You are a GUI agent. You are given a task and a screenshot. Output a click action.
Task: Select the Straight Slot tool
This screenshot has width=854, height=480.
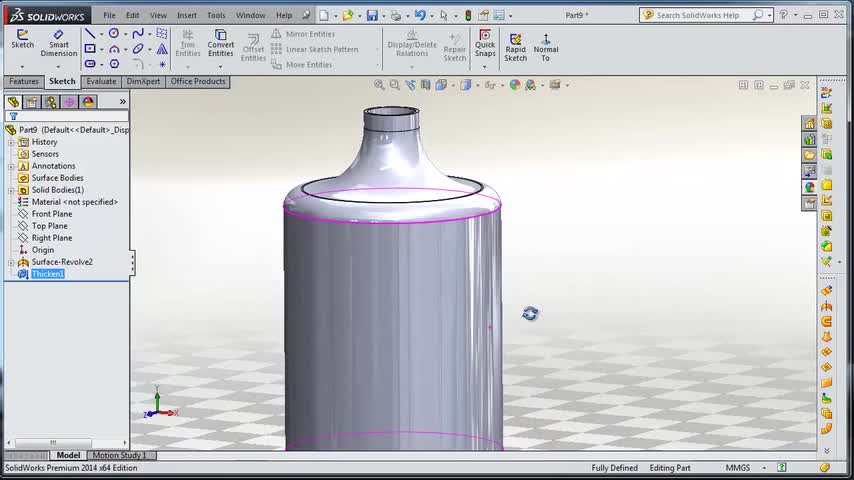(90, 64)
